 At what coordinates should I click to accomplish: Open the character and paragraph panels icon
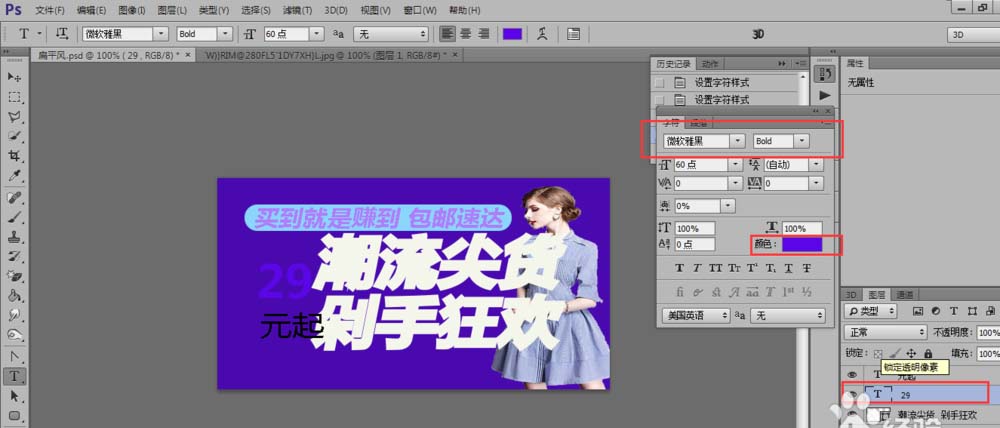573,34
